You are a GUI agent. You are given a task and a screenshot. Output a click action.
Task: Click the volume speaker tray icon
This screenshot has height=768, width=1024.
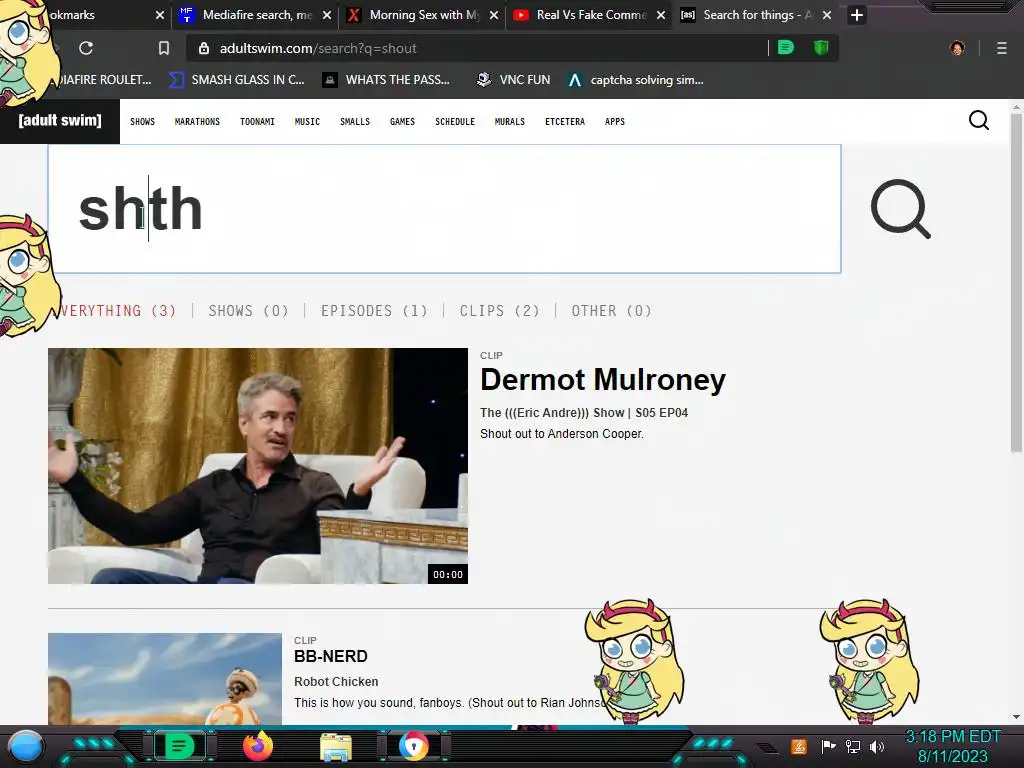(876, 746)
